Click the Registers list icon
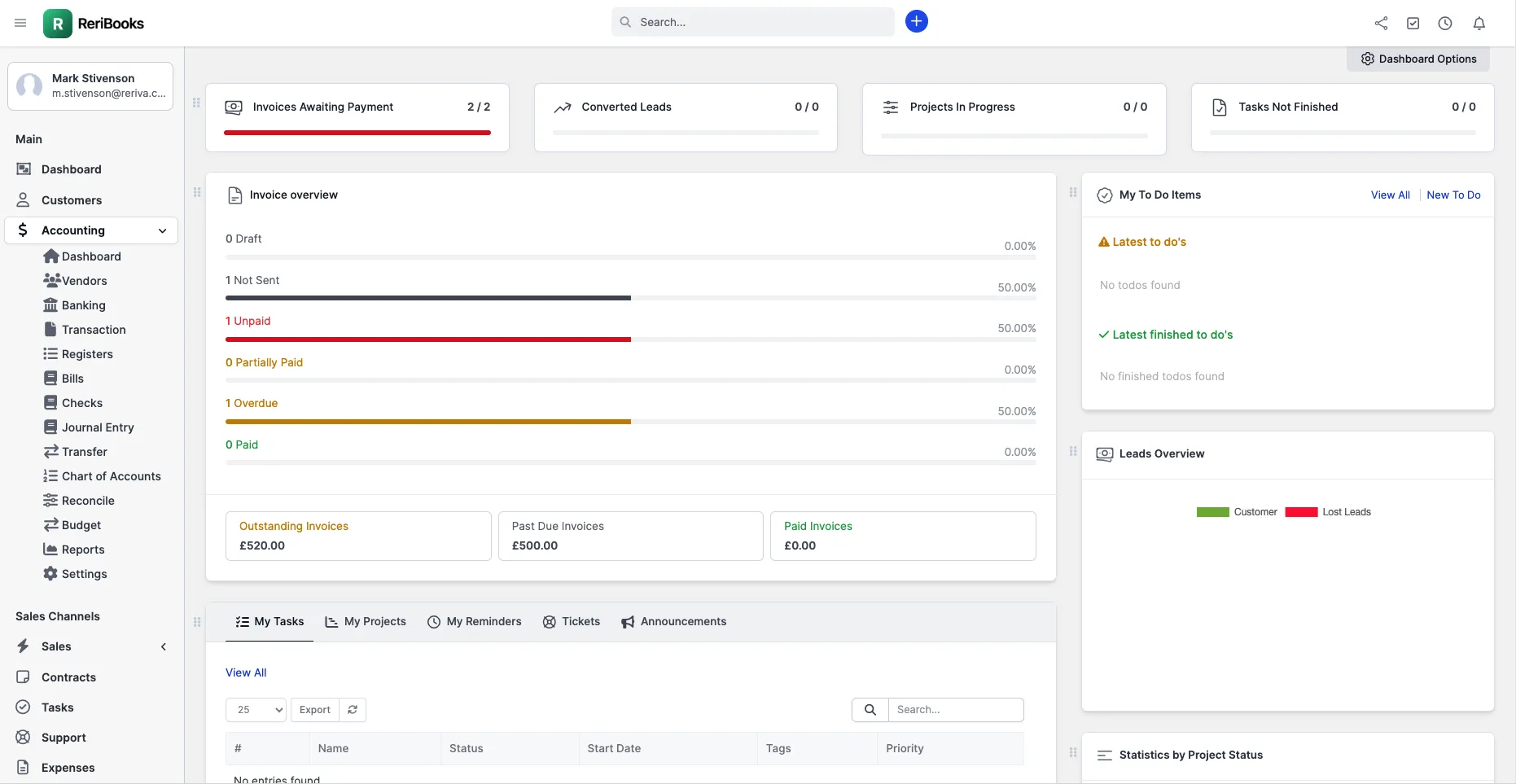The width and height of the screenshot is (1516, 784). coord(50,354)
